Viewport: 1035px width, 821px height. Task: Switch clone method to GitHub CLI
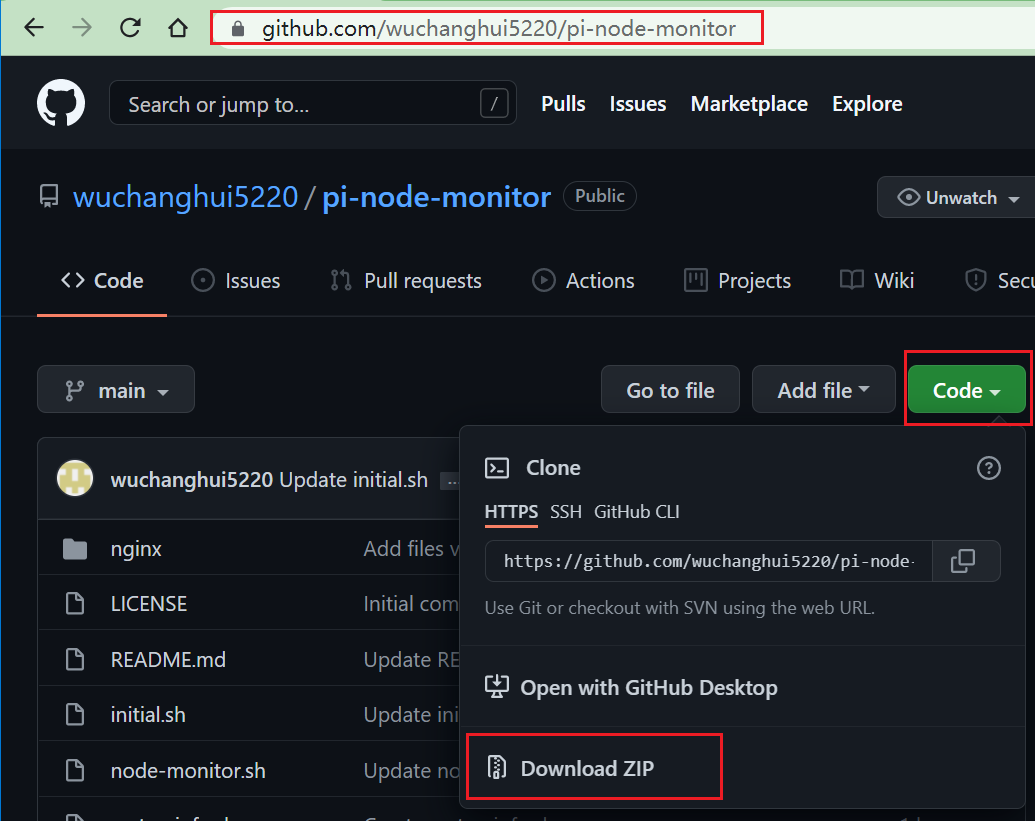[x=638, y=511]
